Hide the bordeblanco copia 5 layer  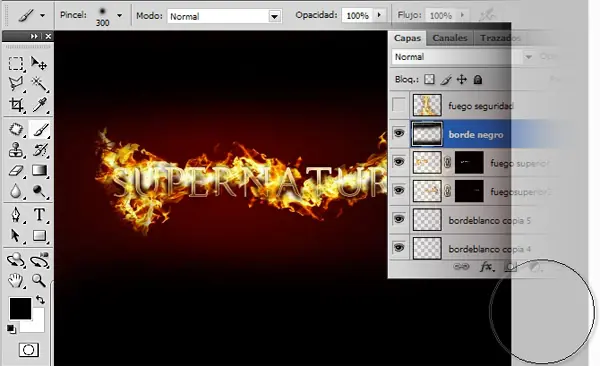[399, 219]
